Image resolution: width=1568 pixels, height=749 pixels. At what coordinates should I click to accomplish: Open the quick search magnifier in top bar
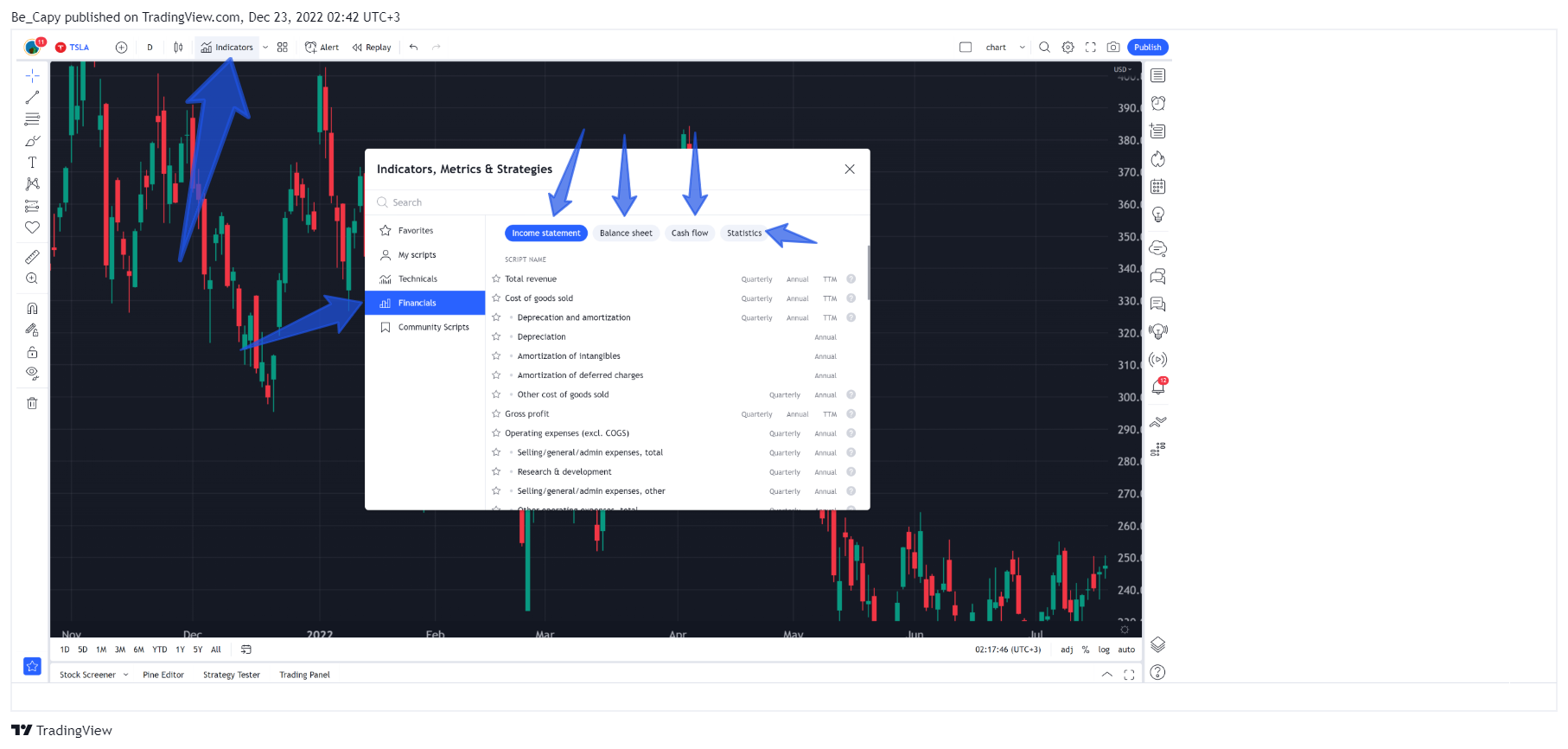(x=1044, y=48)
